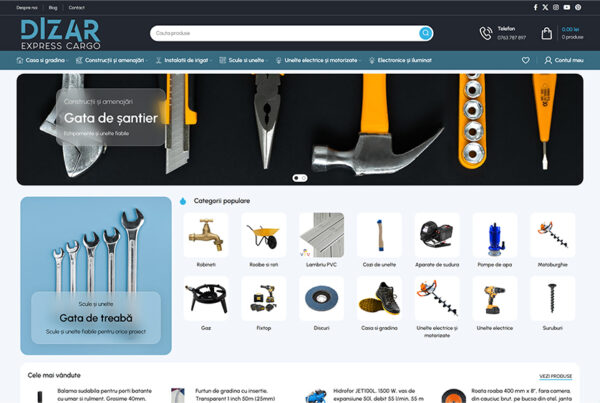The image size is (600, 403).
Task: Open the shopping cart icon
Action: point(547,33)
